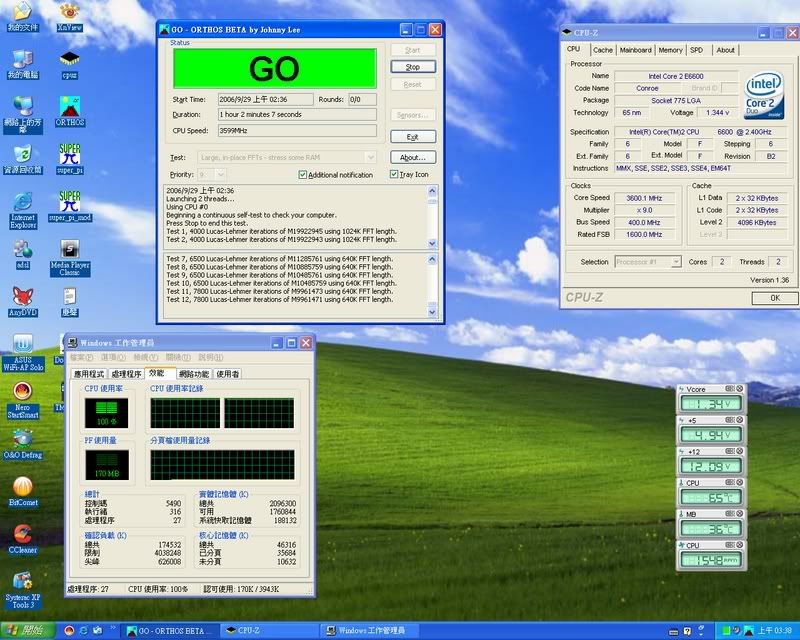Select the AnyDVD fox icon
This screenshot has height=640, width=800.
tap(23, 302)
